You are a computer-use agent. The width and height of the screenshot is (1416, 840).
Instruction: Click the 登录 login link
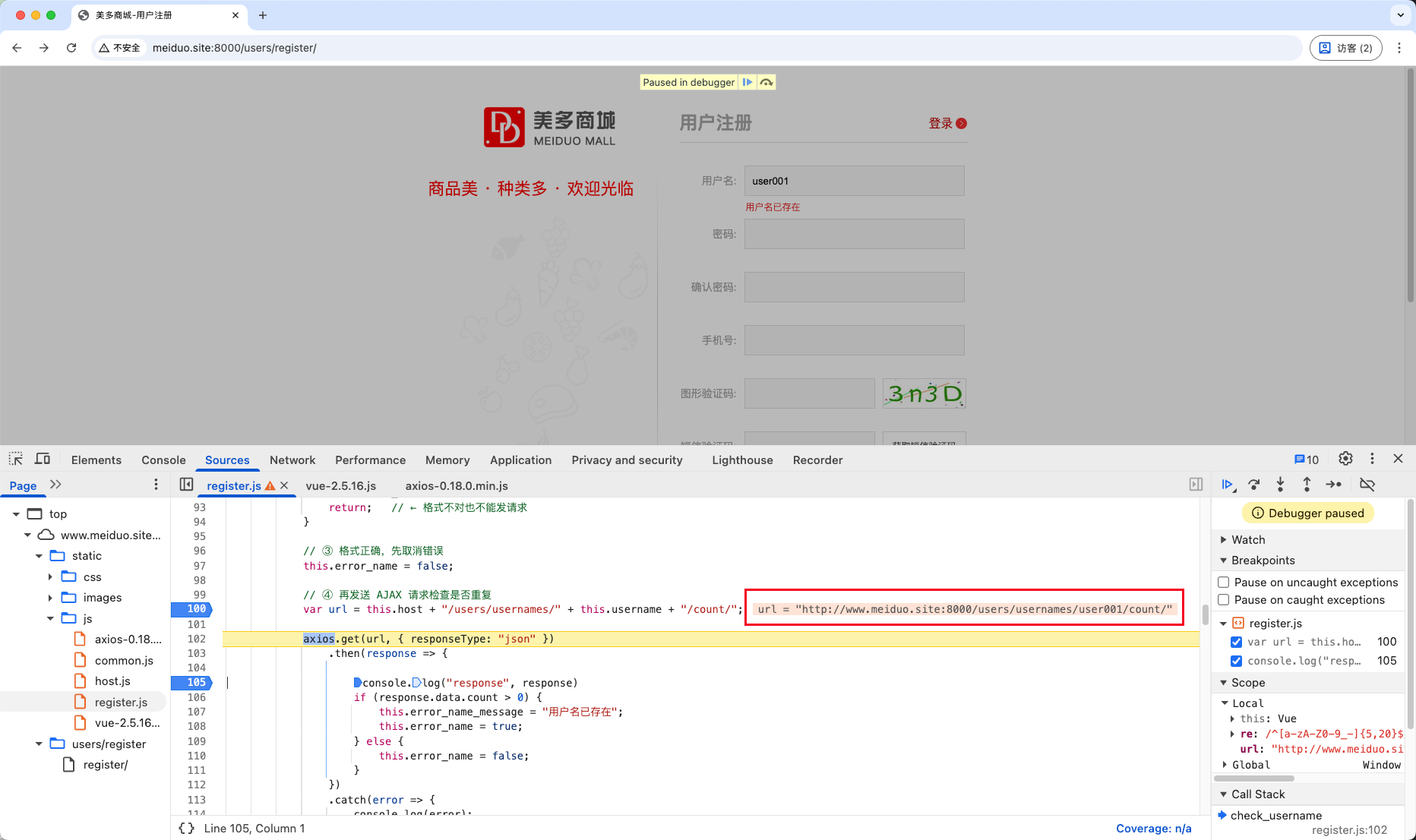click(x=940, y=124)
